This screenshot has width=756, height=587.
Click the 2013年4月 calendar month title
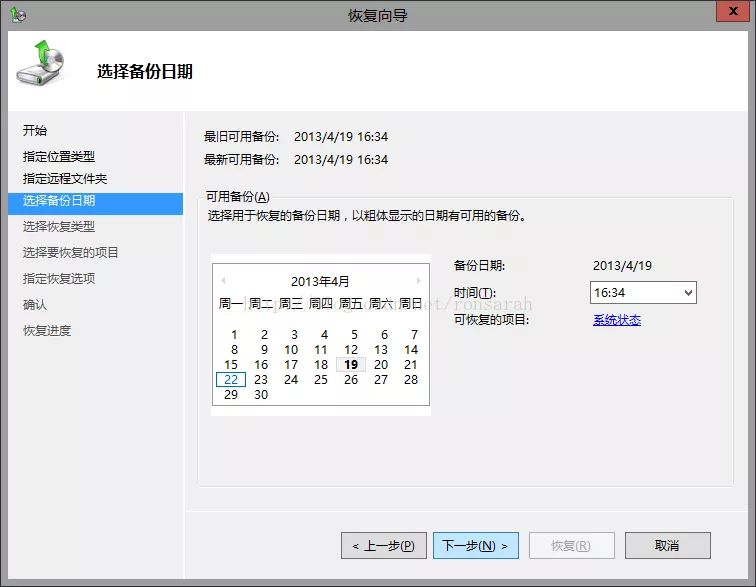[x=320, y=281]
